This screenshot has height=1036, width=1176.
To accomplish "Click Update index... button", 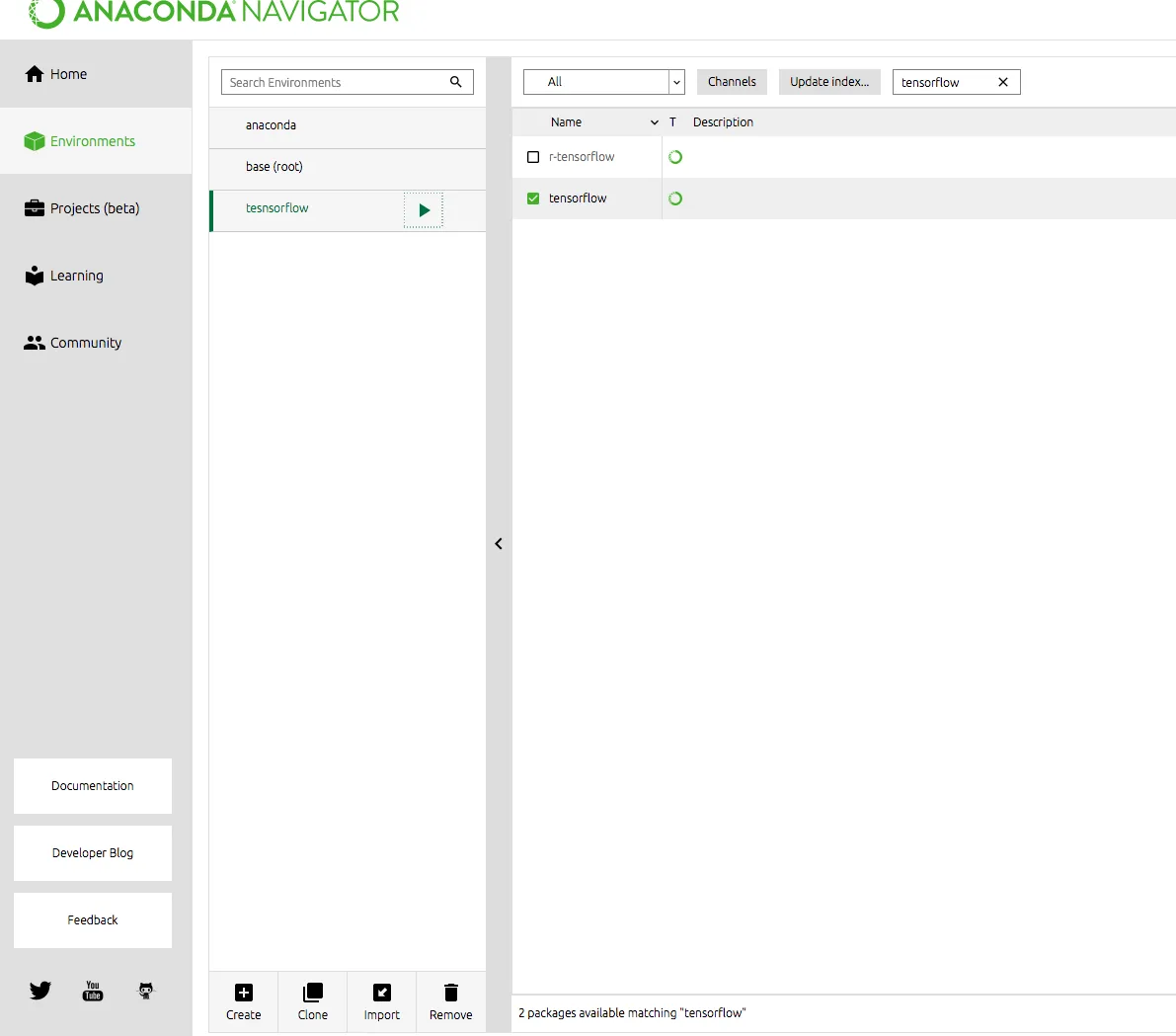I will click(829, 82).
